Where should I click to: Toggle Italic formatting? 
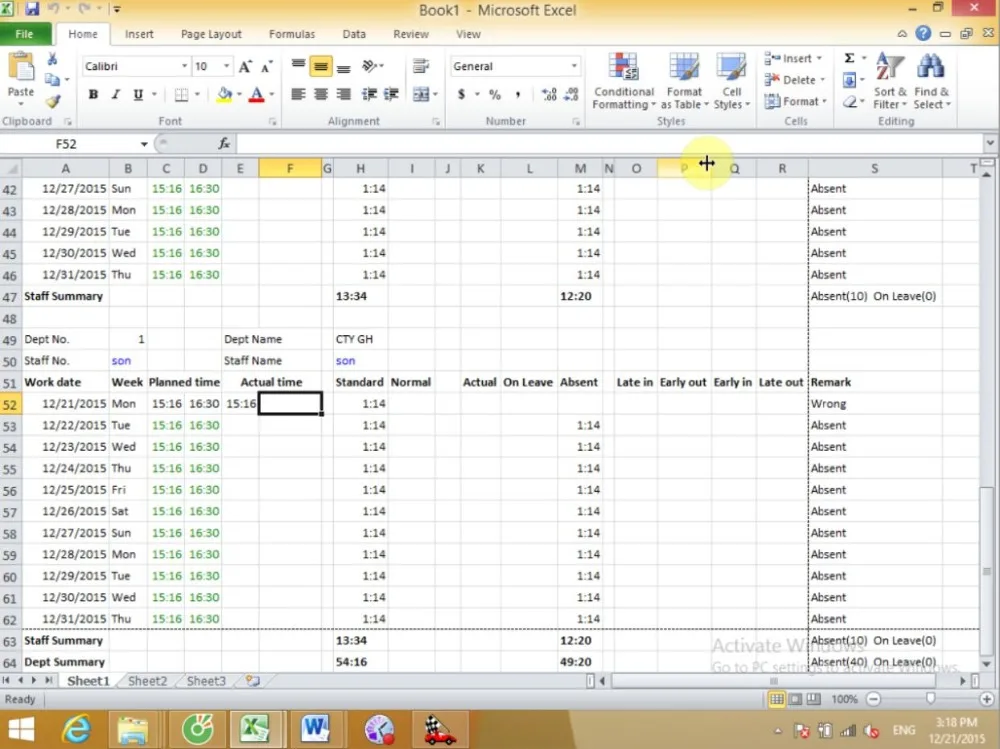[x=115, y=94]
